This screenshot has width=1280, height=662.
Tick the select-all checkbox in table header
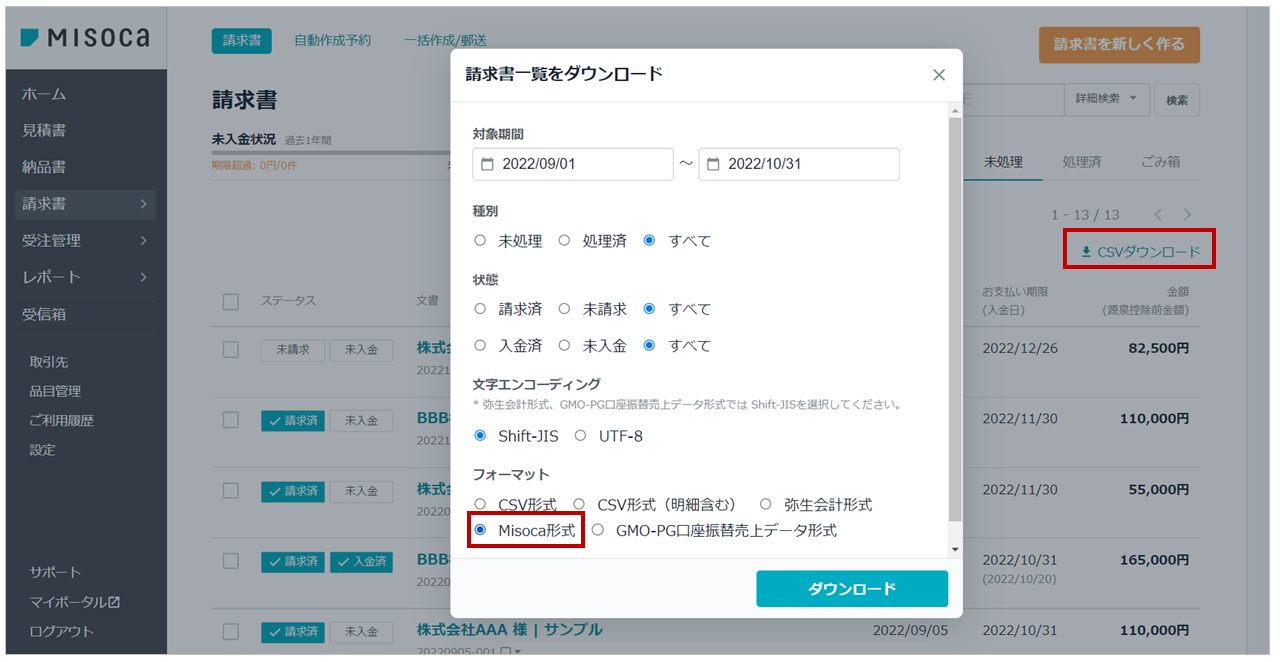point(231,301)
